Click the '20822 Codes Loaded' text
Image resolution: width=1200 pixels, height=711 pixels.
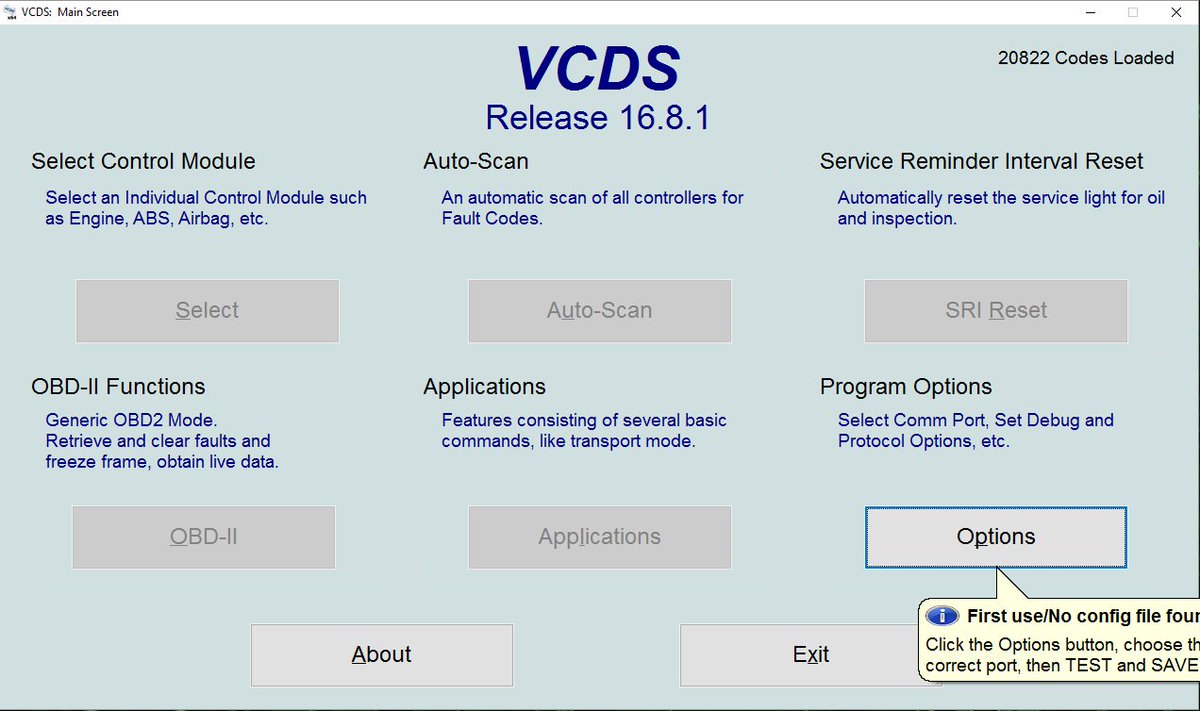click(1086, 58)
